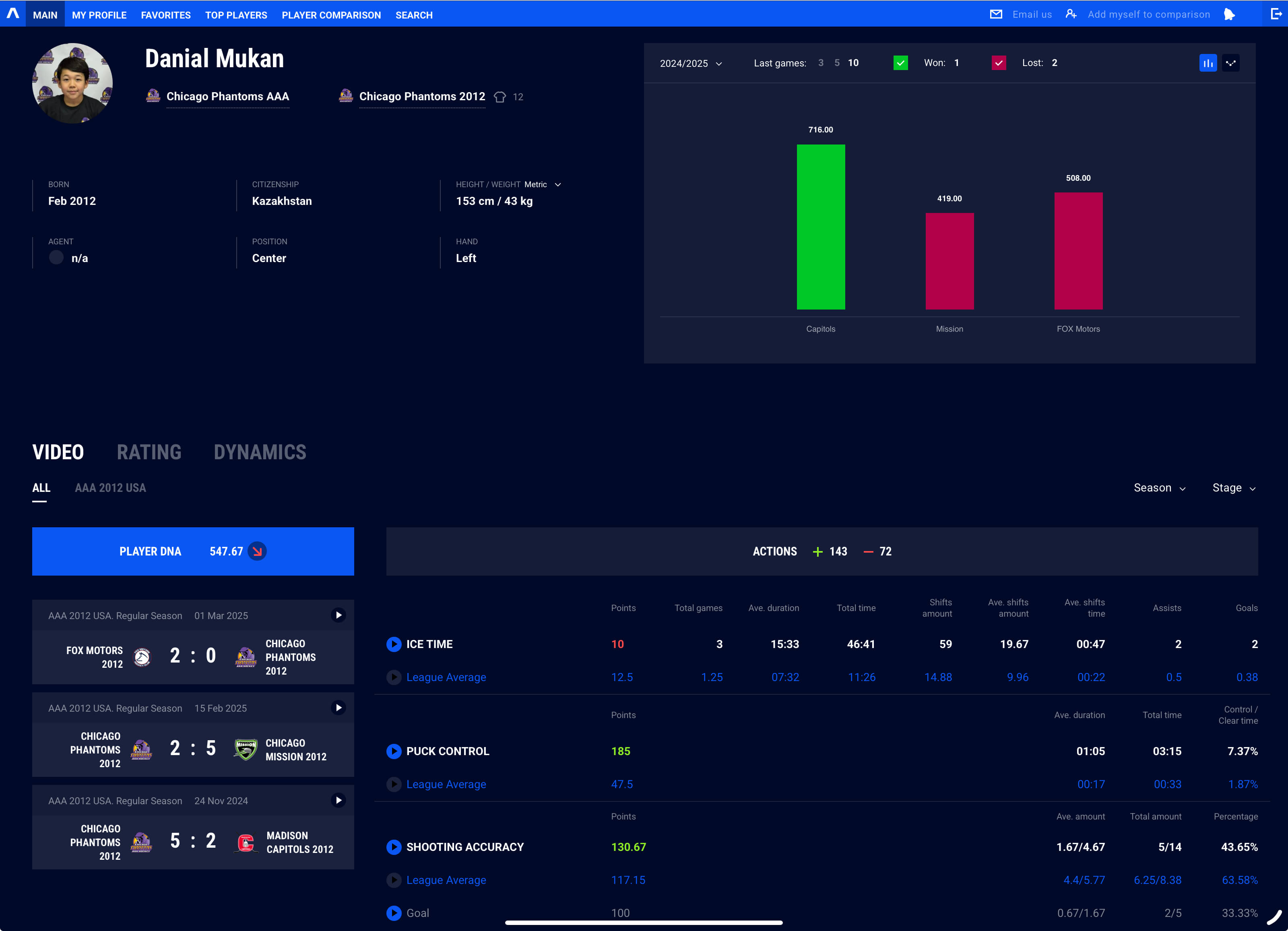Play ICE TIME video clips
1288x931 pixels.
[x=394, y=644]
